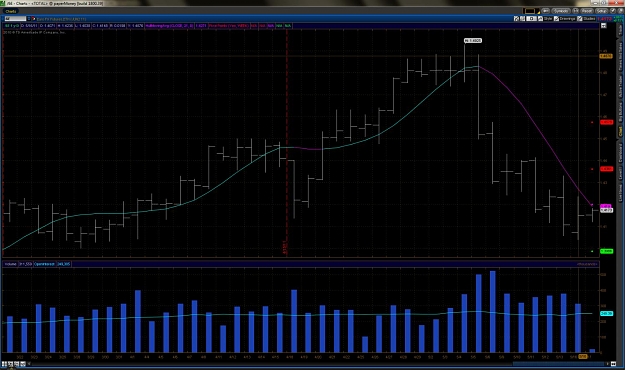Click the third bottom-left chart tool icon
The width and height of the screenshot is (625, 370).
click(x=17, y=364)
